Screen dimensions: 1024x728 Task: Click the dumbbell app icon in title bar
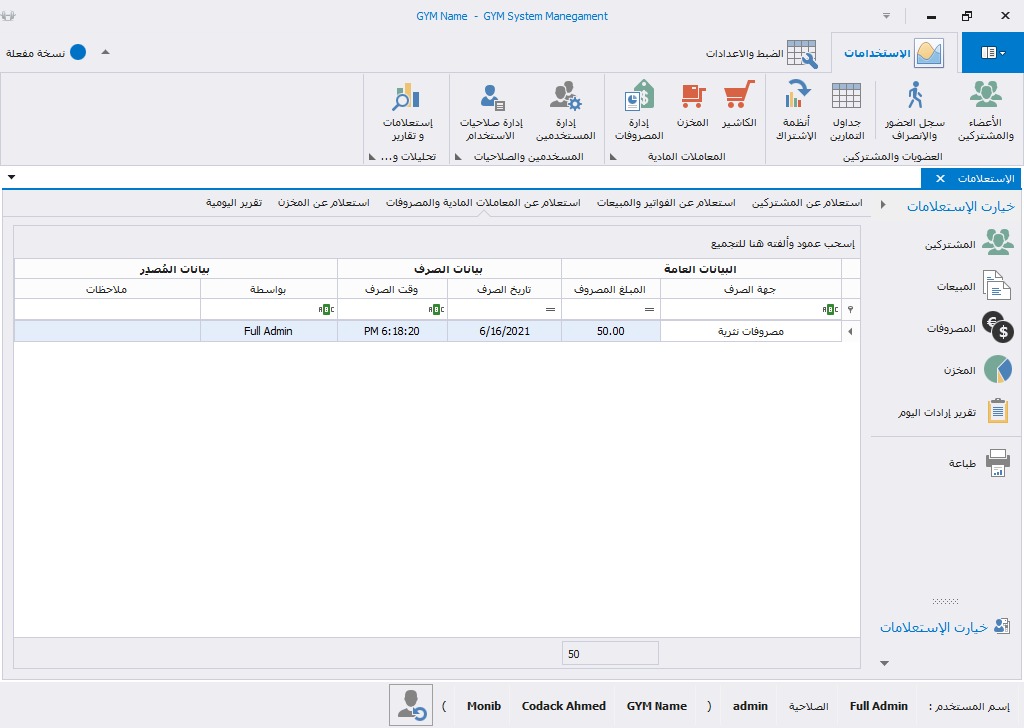tap(8, 16)
